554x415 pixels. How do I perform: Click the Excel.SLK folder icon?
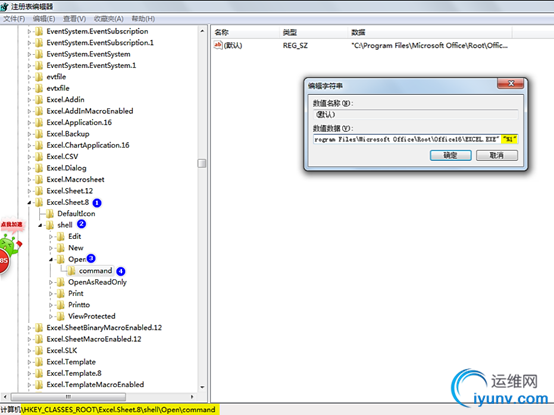click(39, 350)
